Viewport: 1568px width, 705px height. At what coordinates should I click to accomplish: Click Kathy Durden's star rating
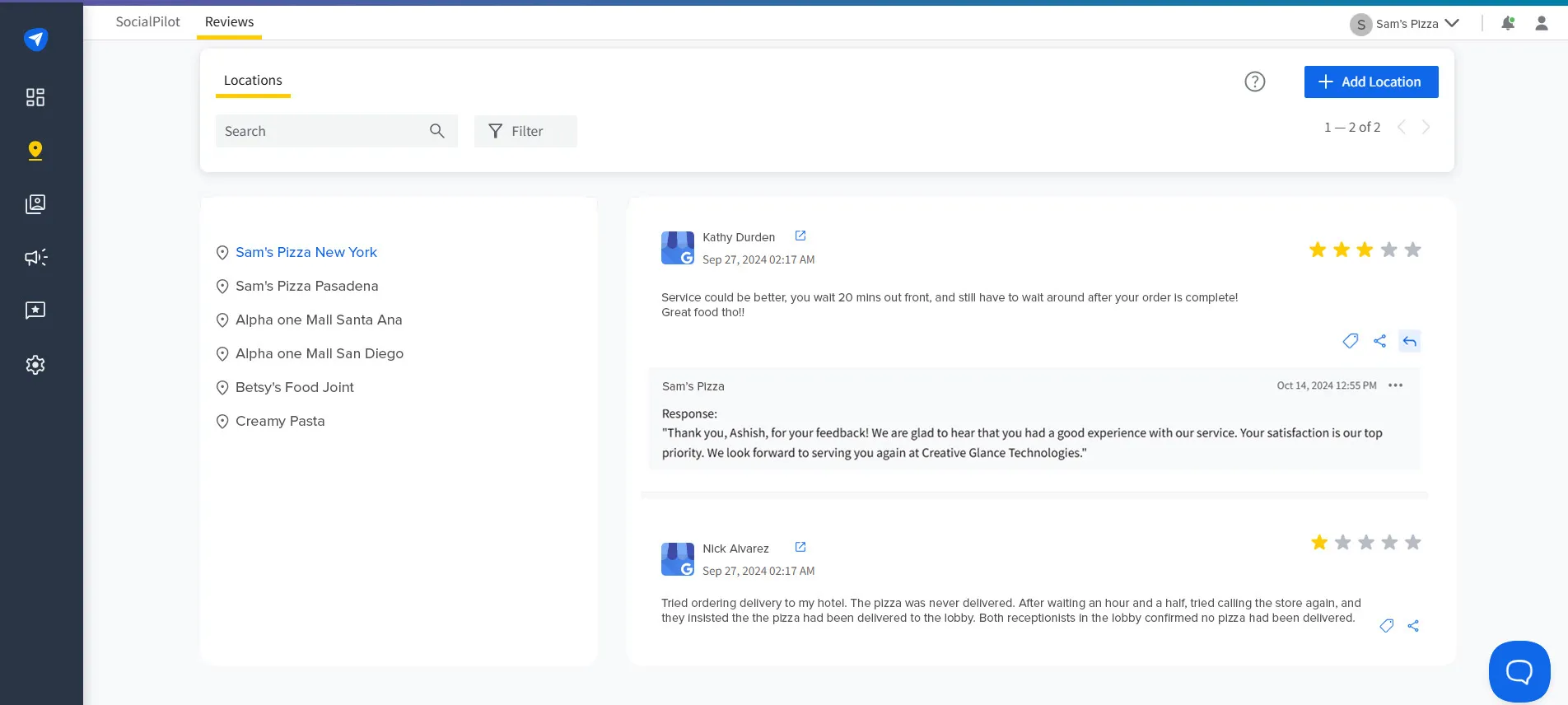click(x=1365, y=250)
